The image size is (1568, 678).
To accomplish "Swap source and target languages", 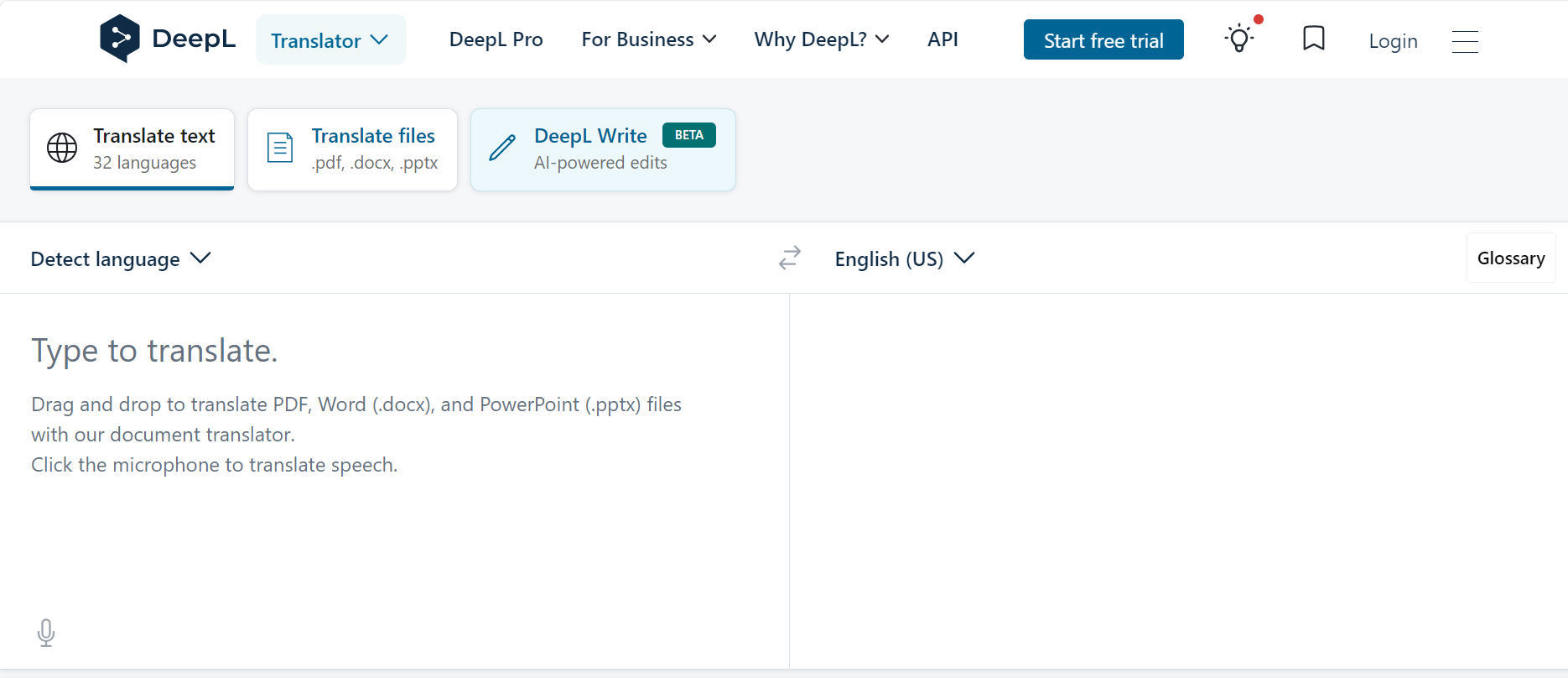I will coord(789,258).
